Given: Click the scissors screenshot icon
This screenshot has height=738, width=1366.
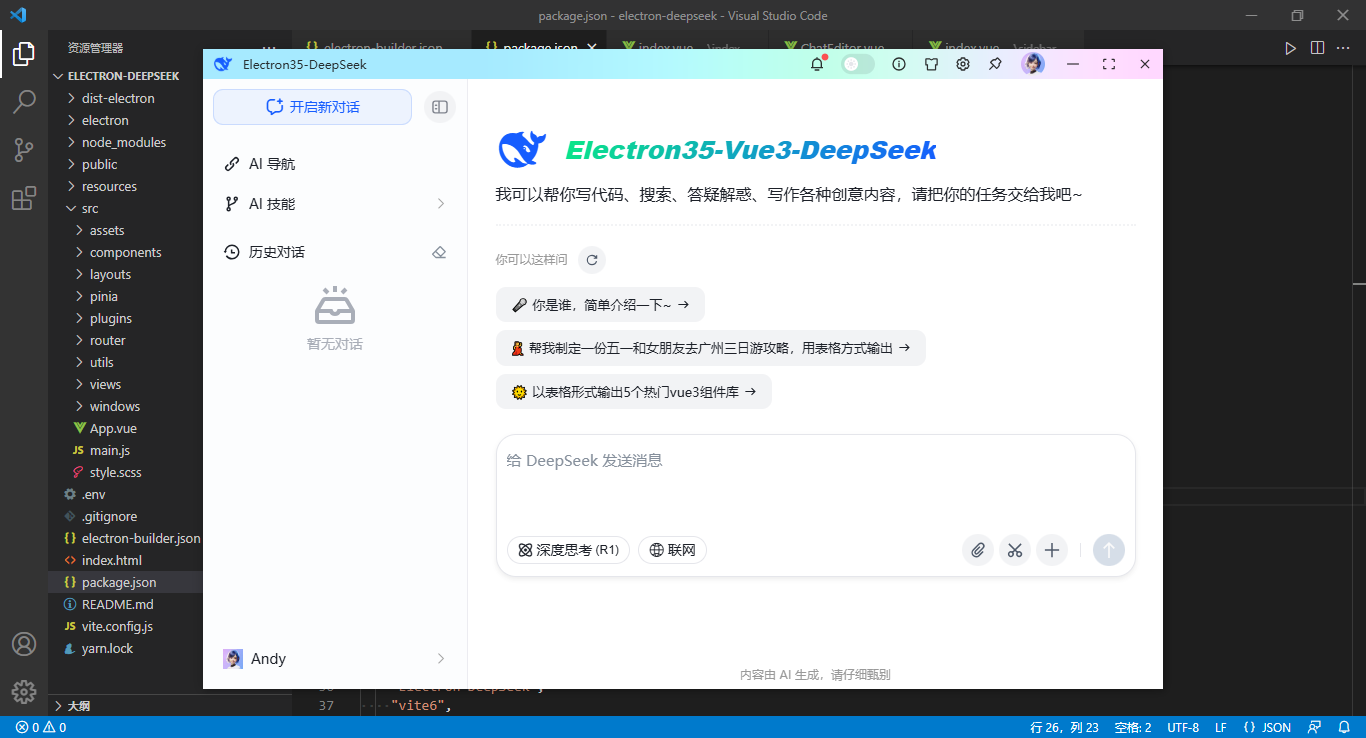Looking at the screenshot, I should (1015, 550).
